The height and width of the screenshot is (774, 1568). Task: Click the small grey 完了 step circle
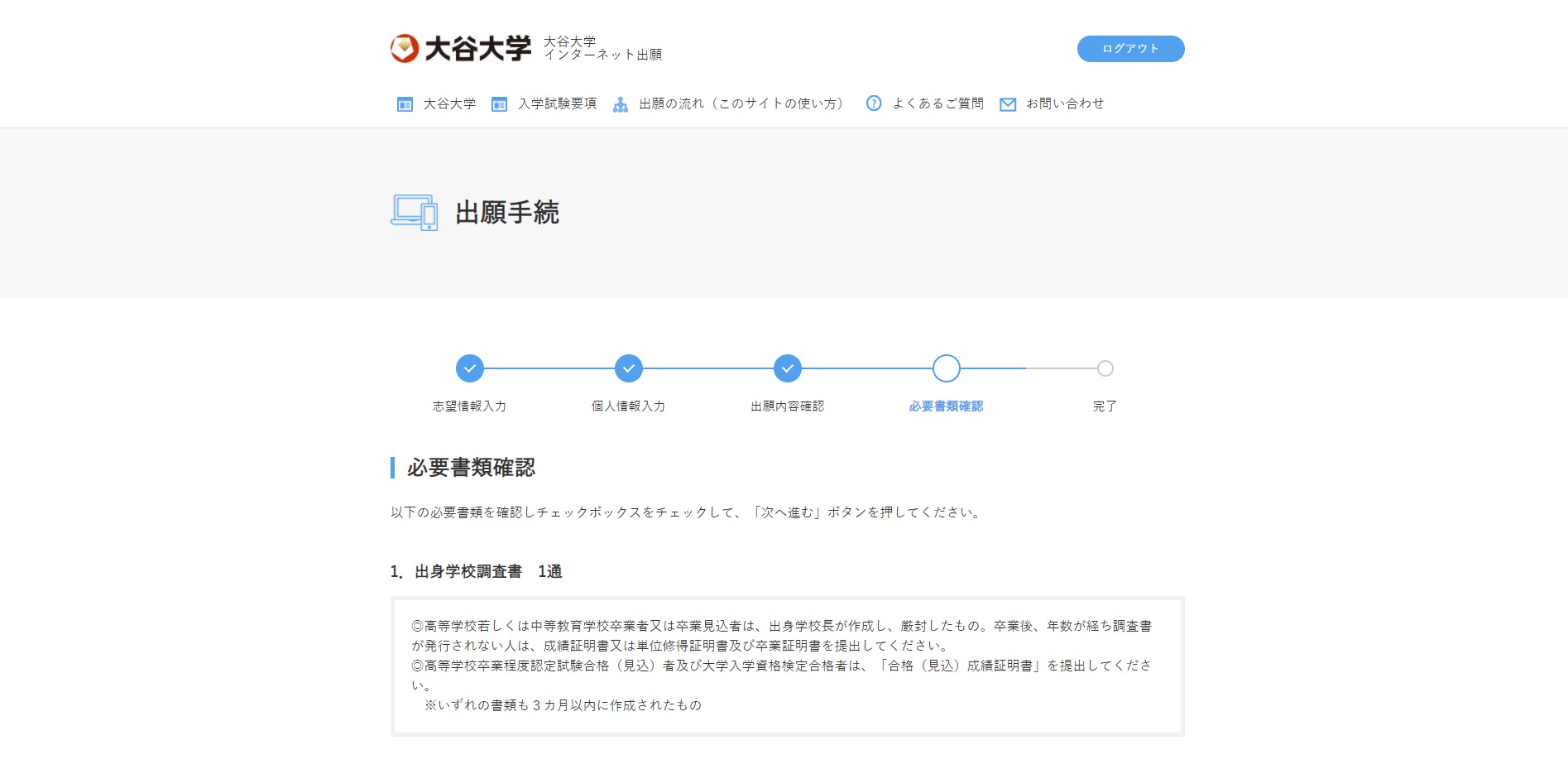pos(1105,368)
